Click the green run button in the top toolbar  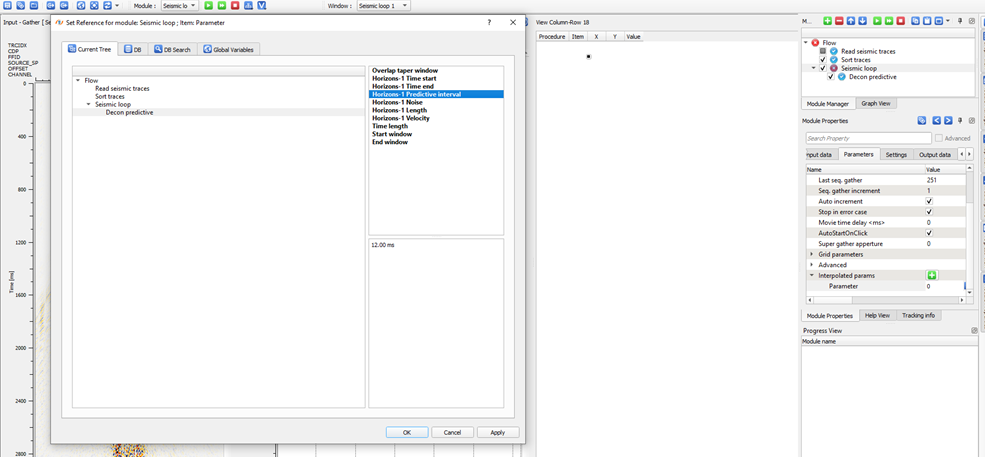(x=209, y=5)
